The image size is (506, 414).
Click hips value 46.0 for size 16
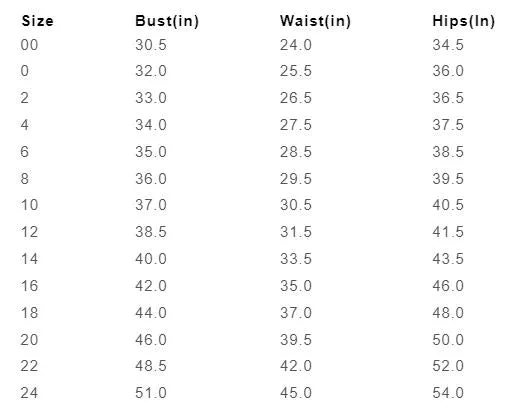pos(448,286)
